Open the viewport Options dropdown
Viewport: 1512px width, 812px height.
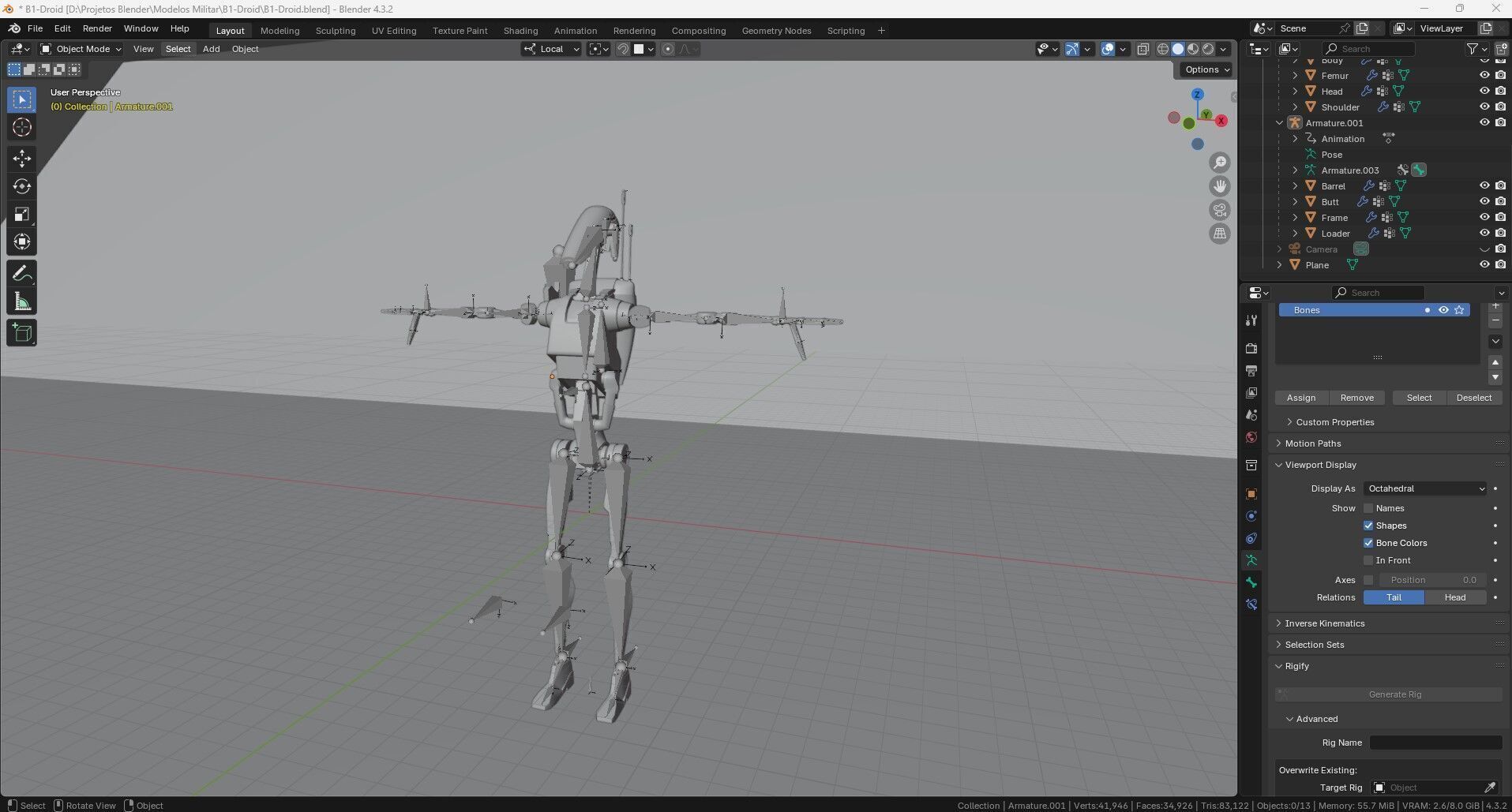1207,69
